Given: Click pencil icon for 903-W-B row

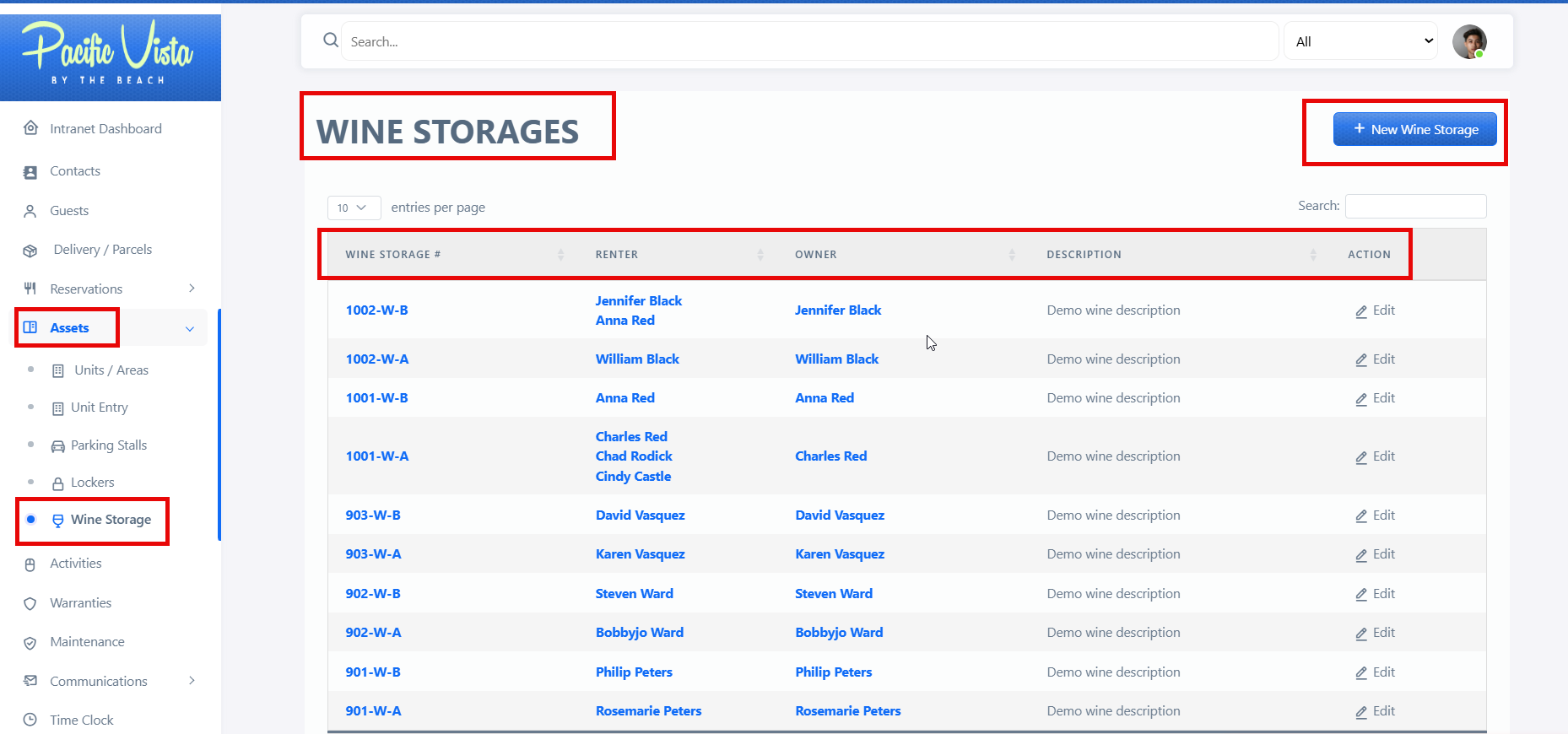Looking at the screenshot, I should (1361, 516).
